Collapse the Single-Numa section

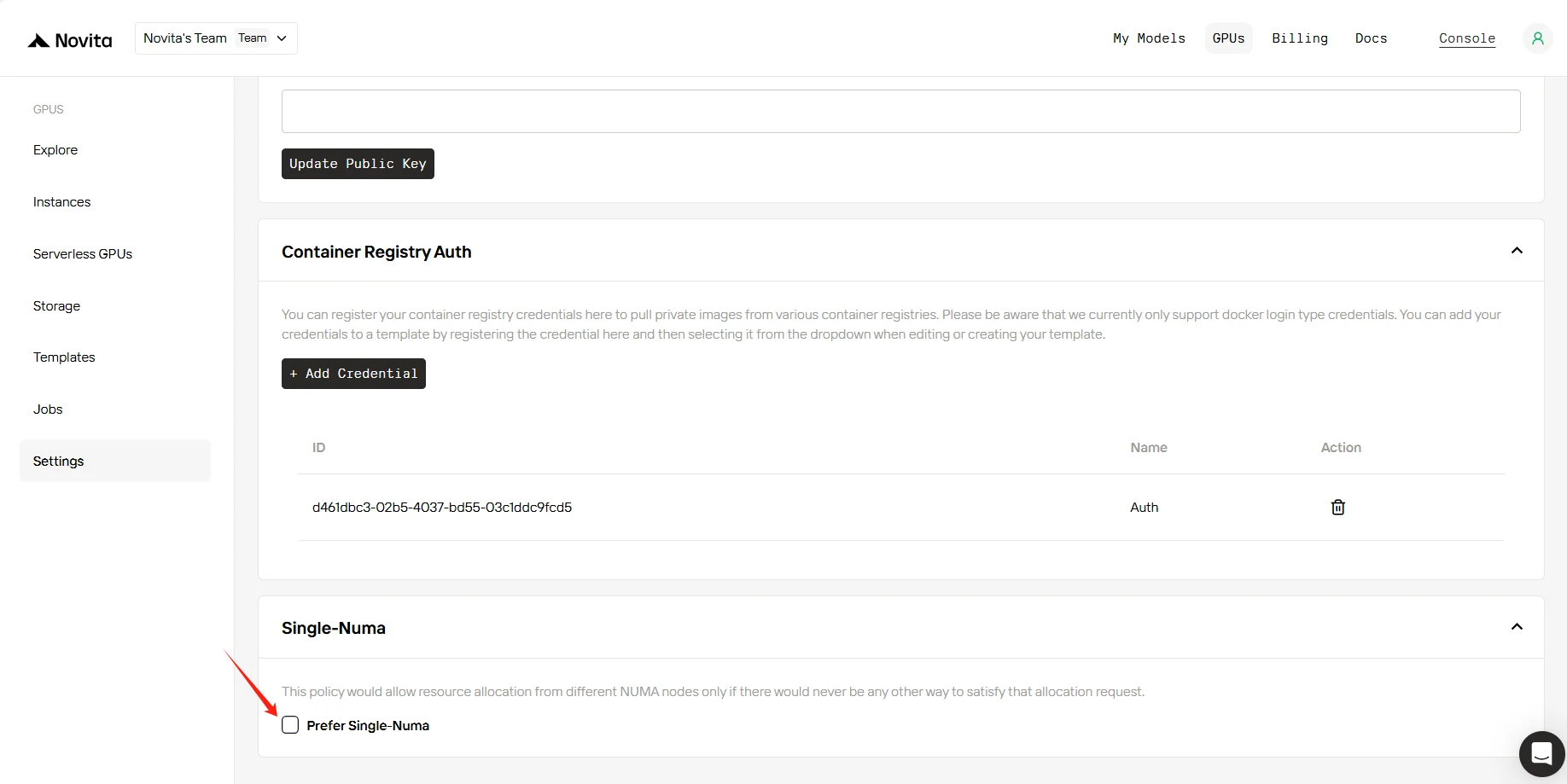1517,627
